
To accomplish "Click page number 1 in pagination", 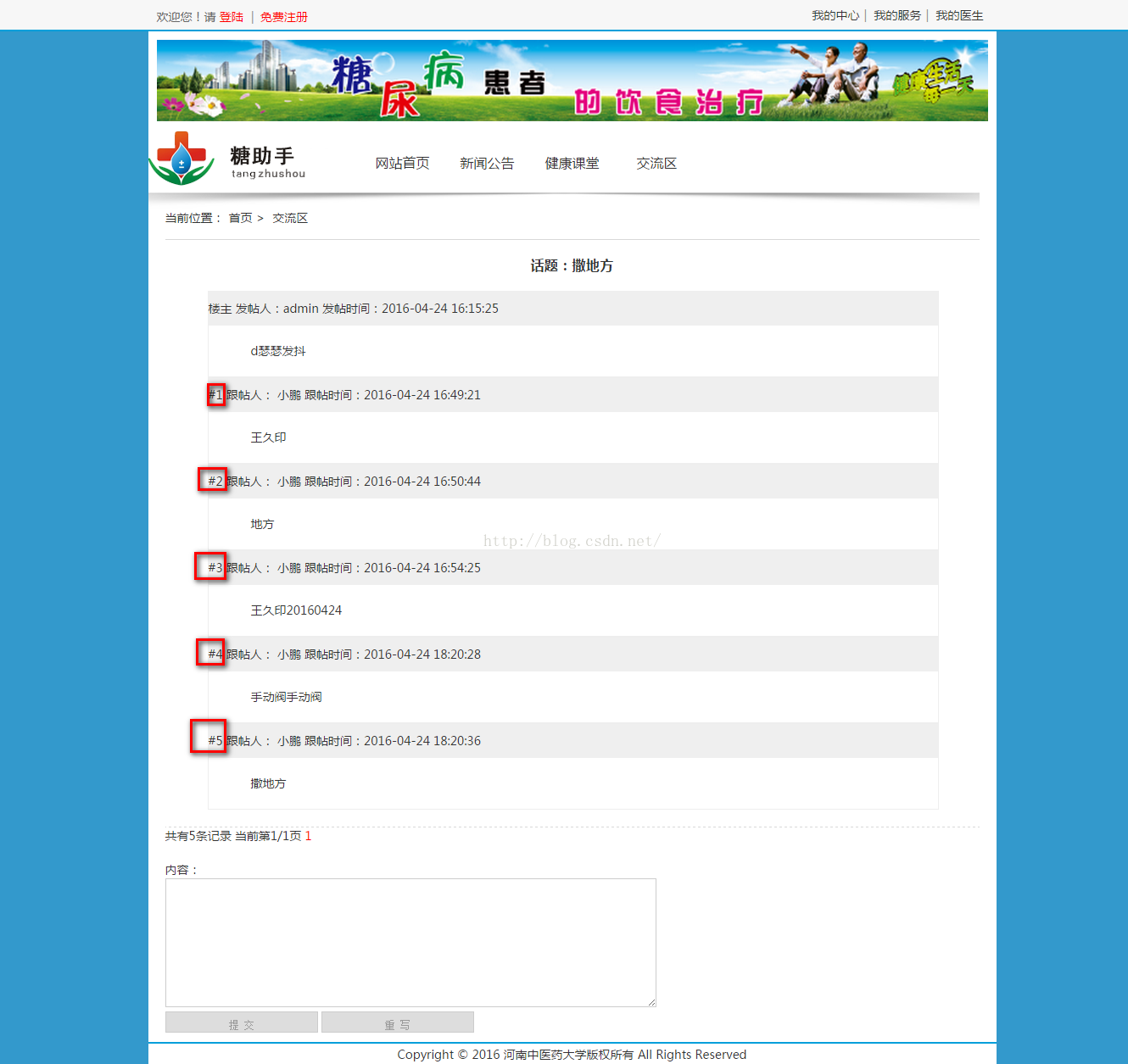I will pyautogui.click(x=308, y=836).
